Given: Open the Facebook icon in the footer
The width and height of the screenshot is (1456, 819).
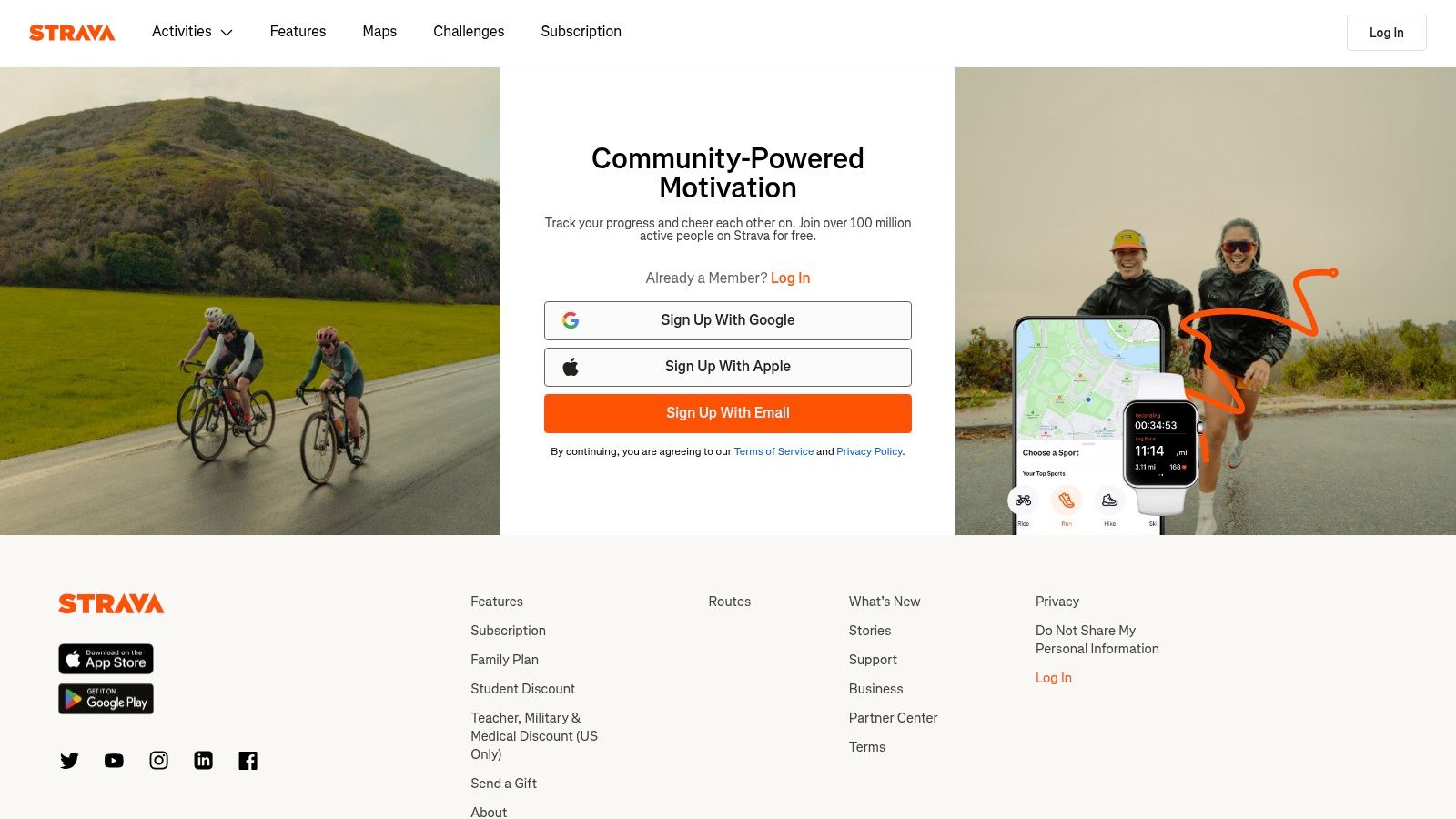Looking at the screenshot, I should coord(248,761).
